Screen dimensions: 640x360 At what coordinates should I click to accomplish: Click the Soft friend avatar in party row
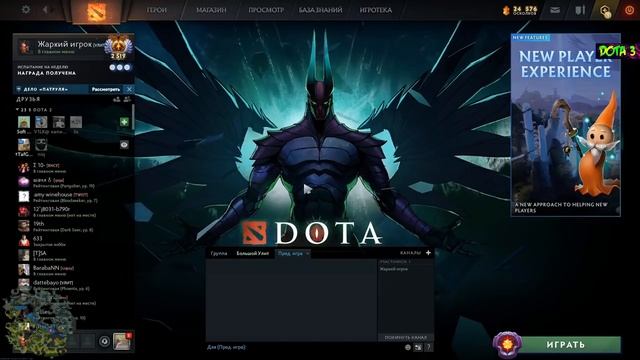24,122
